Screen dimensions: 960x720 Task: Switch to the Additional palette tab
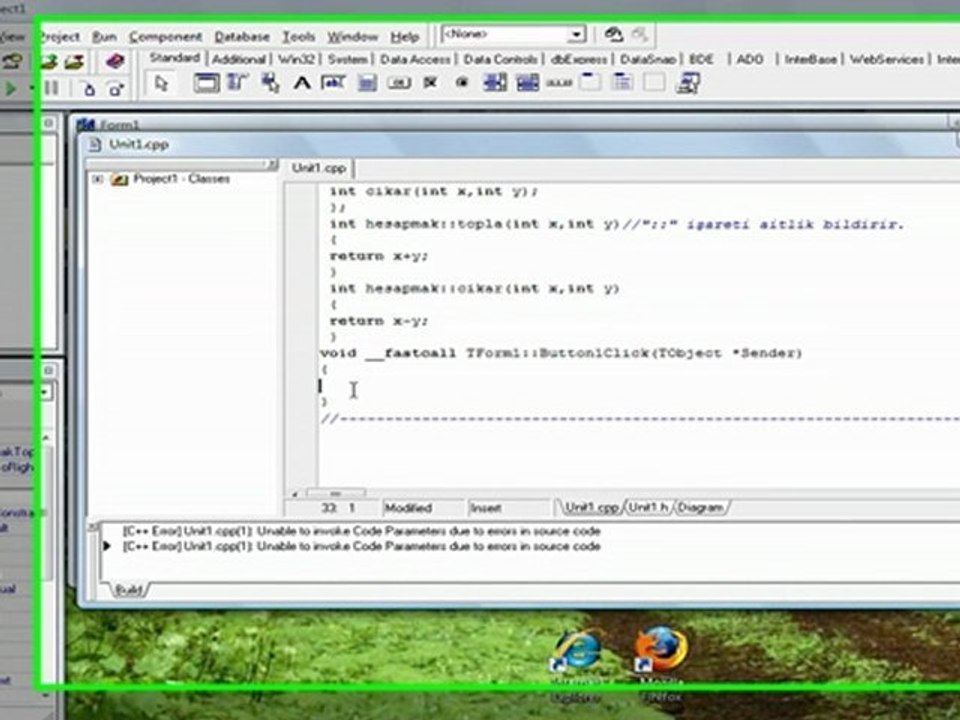pos(239,59)
